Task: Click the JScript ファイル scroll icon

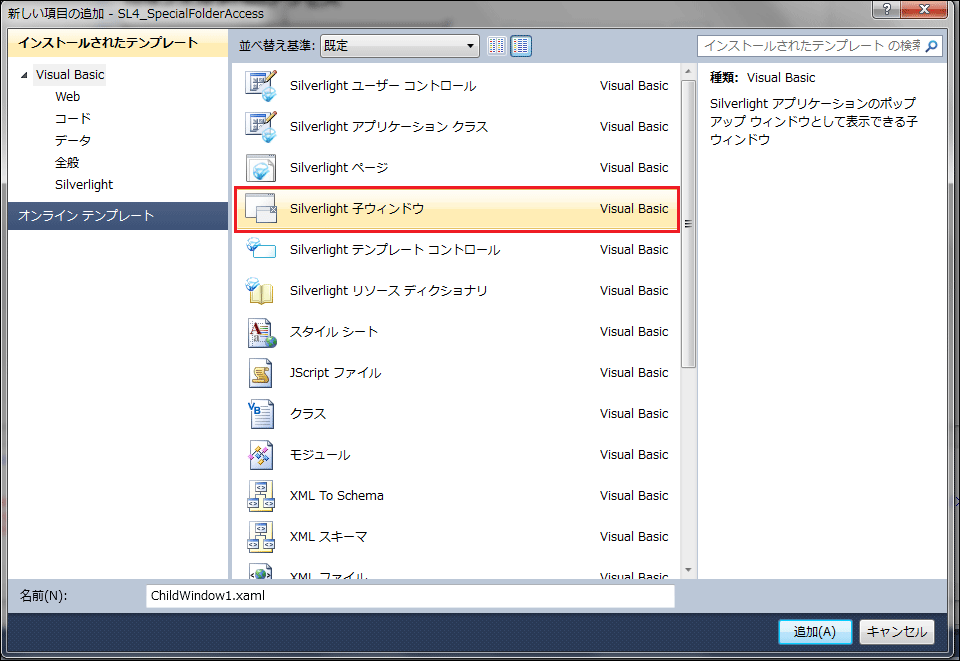Action: [260, 373]
